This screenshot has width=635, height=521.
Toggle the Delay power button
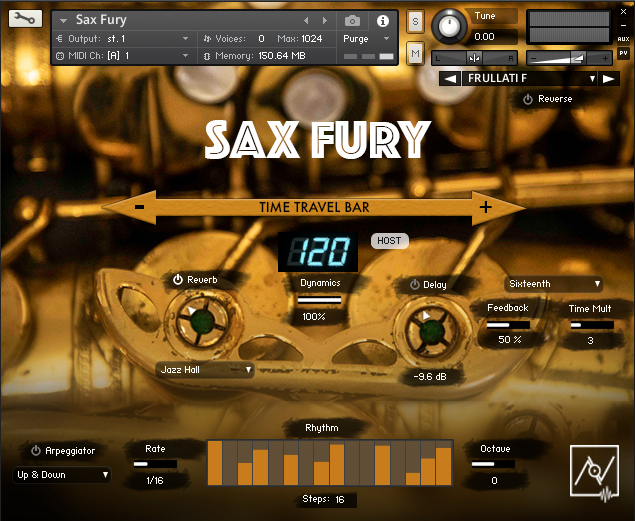[x=414, y=285]
